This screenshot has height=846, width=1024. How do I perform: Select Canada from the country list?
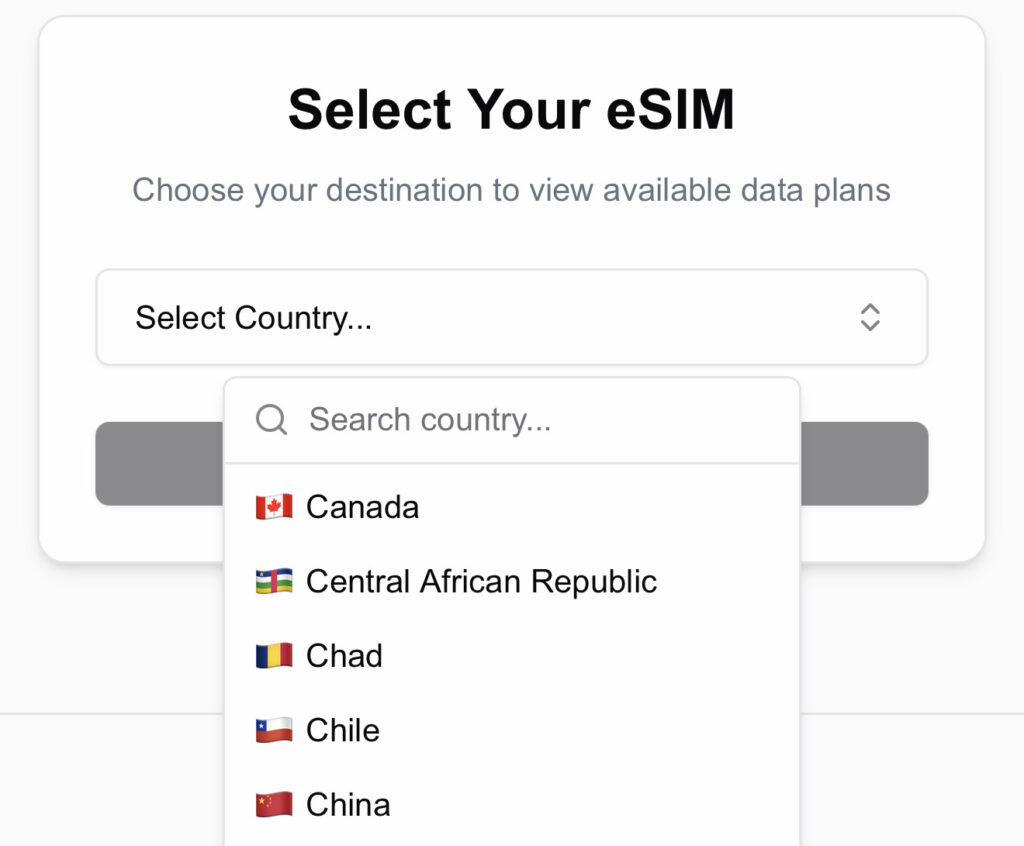pos(362,507)
